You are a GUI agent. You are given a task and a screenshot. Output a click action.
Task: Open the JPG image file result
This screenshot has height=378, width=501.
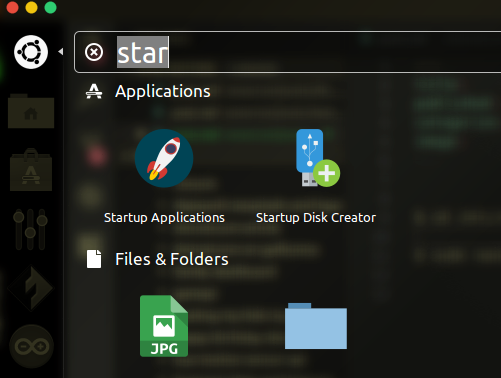164,326
